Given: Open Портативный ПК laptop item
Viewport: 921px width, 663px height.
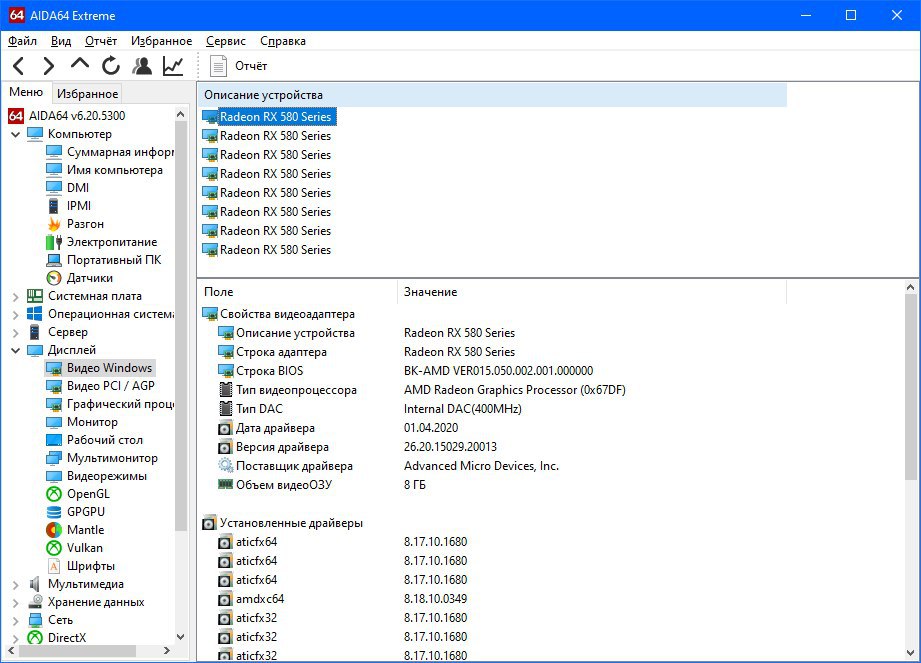Looking at the screenshot, I should click(104, 260).
